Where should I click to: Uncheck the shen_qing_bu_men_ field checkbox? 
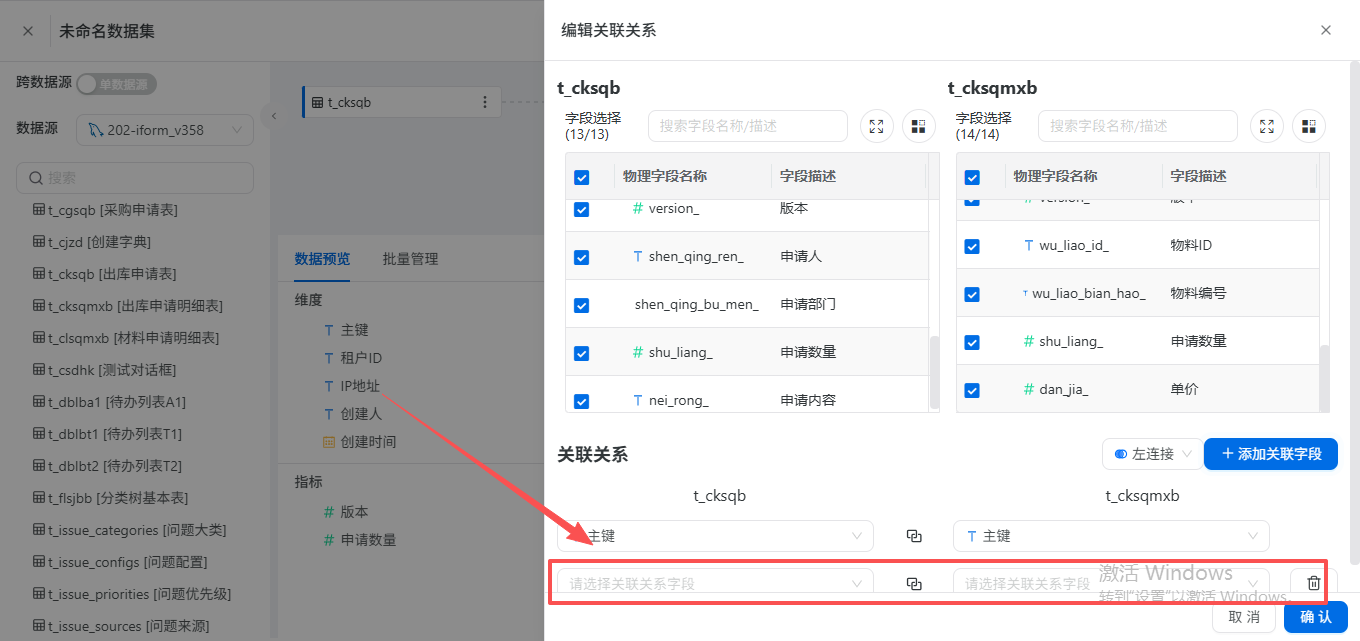[x=581, y=305]
